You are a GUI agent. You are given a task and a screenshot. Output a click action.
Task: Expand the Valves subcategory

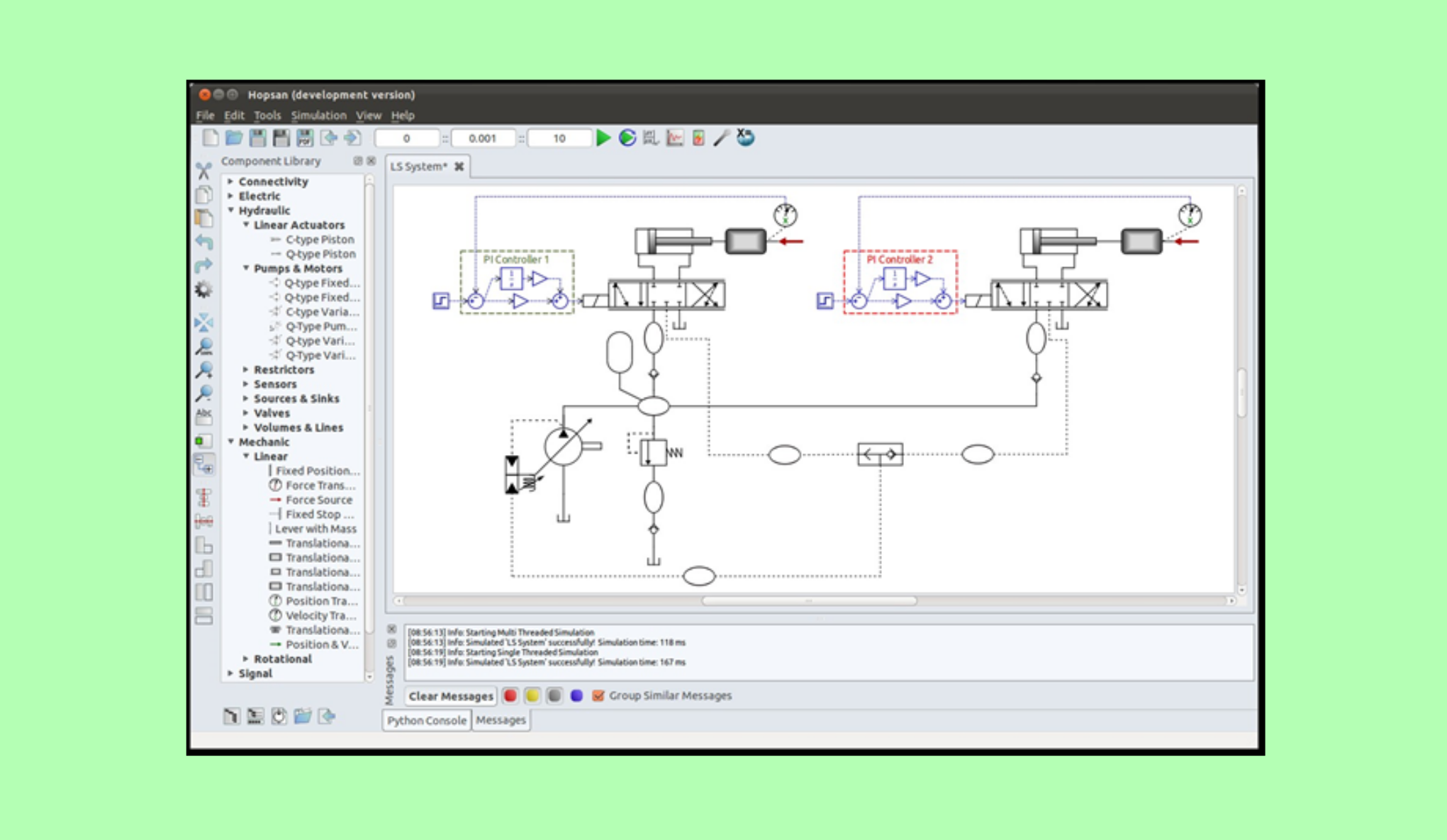click(246, 413)
